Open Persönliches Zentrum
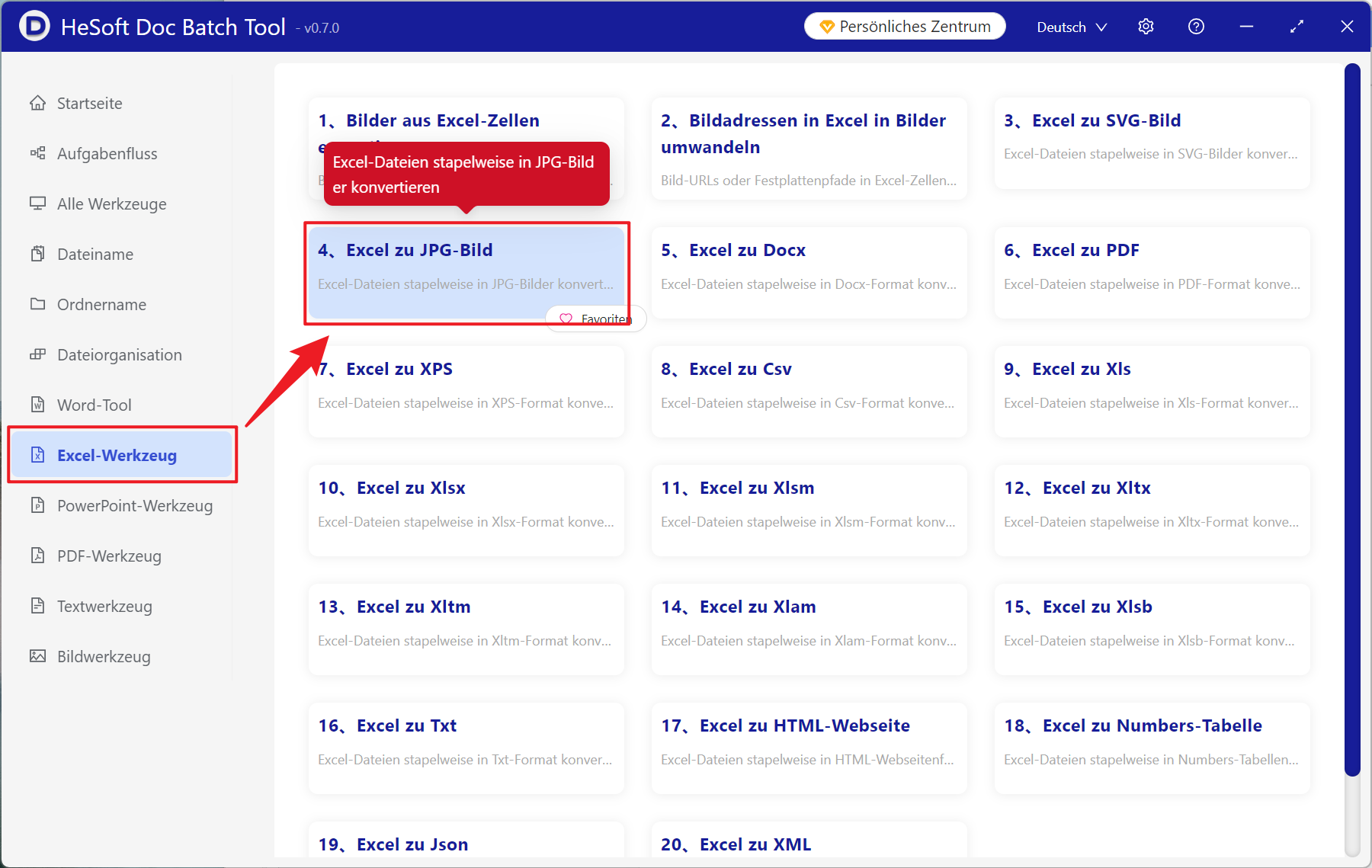 905,27
